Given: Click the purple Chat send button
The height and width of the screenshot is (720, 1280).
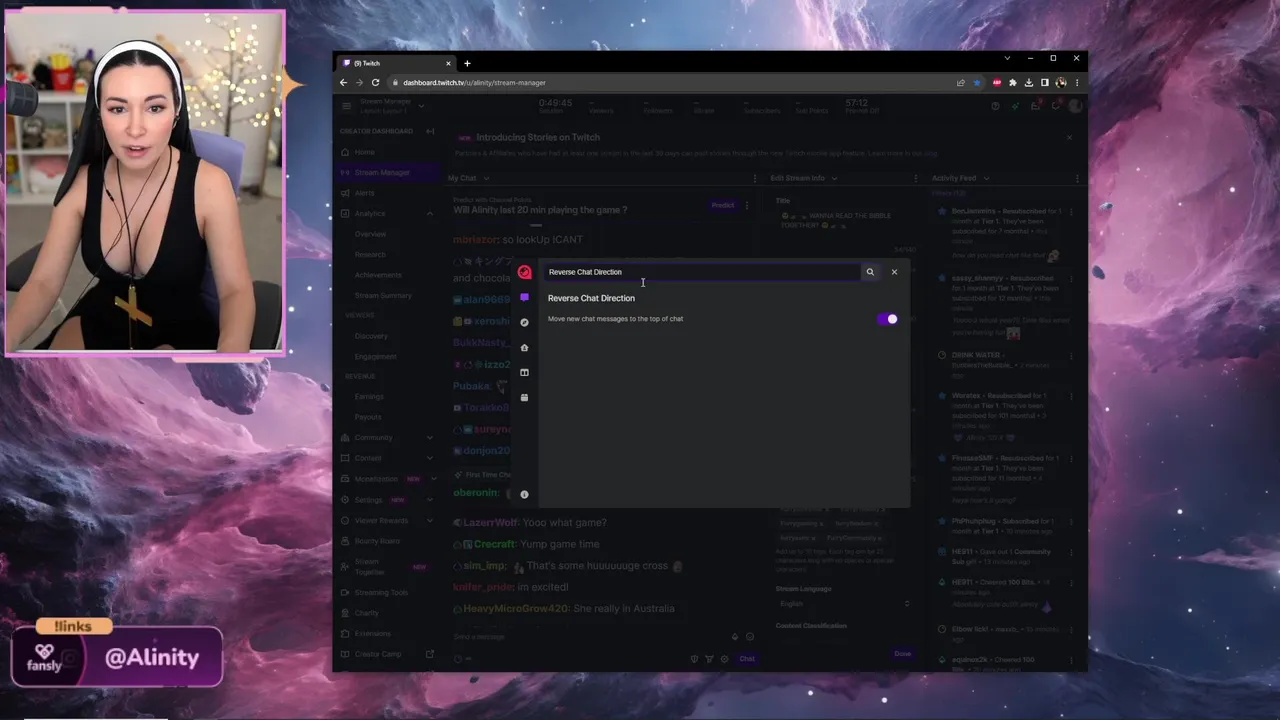Looking at the screenshot, I should point(747,658).
